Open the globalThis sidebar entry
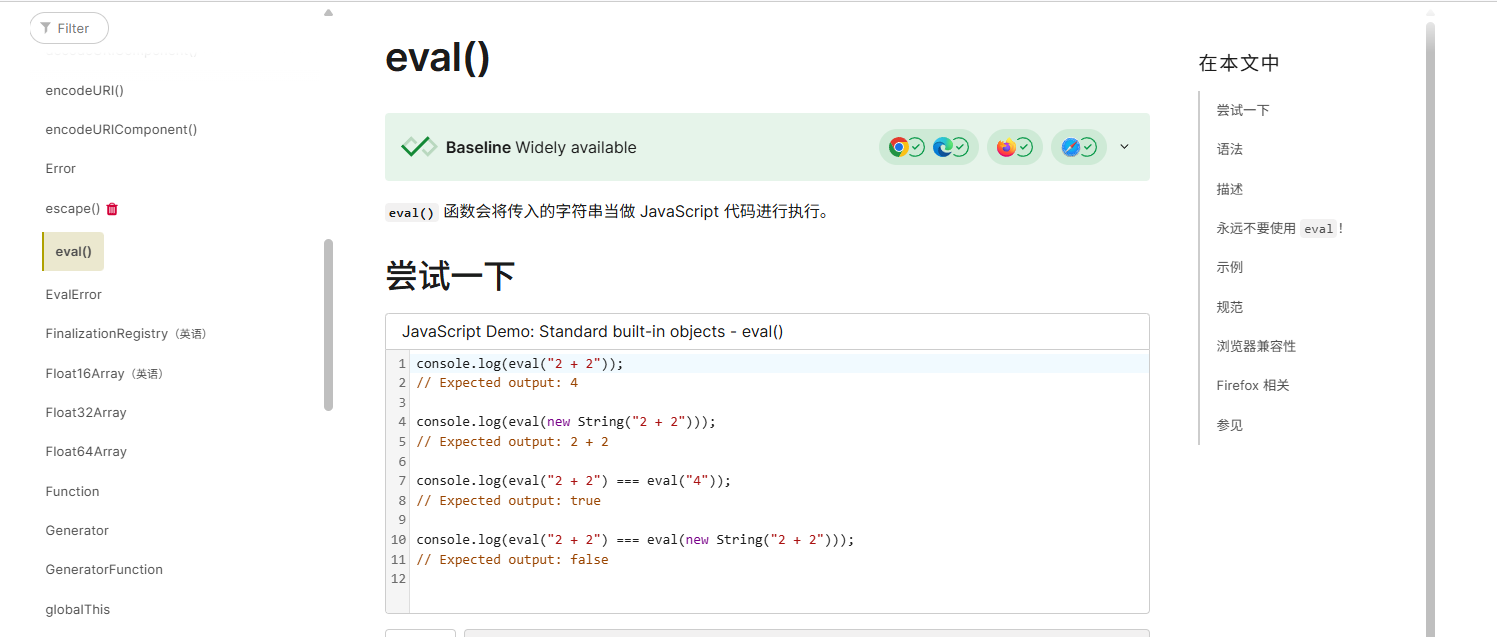 click(x=78, y=609)
